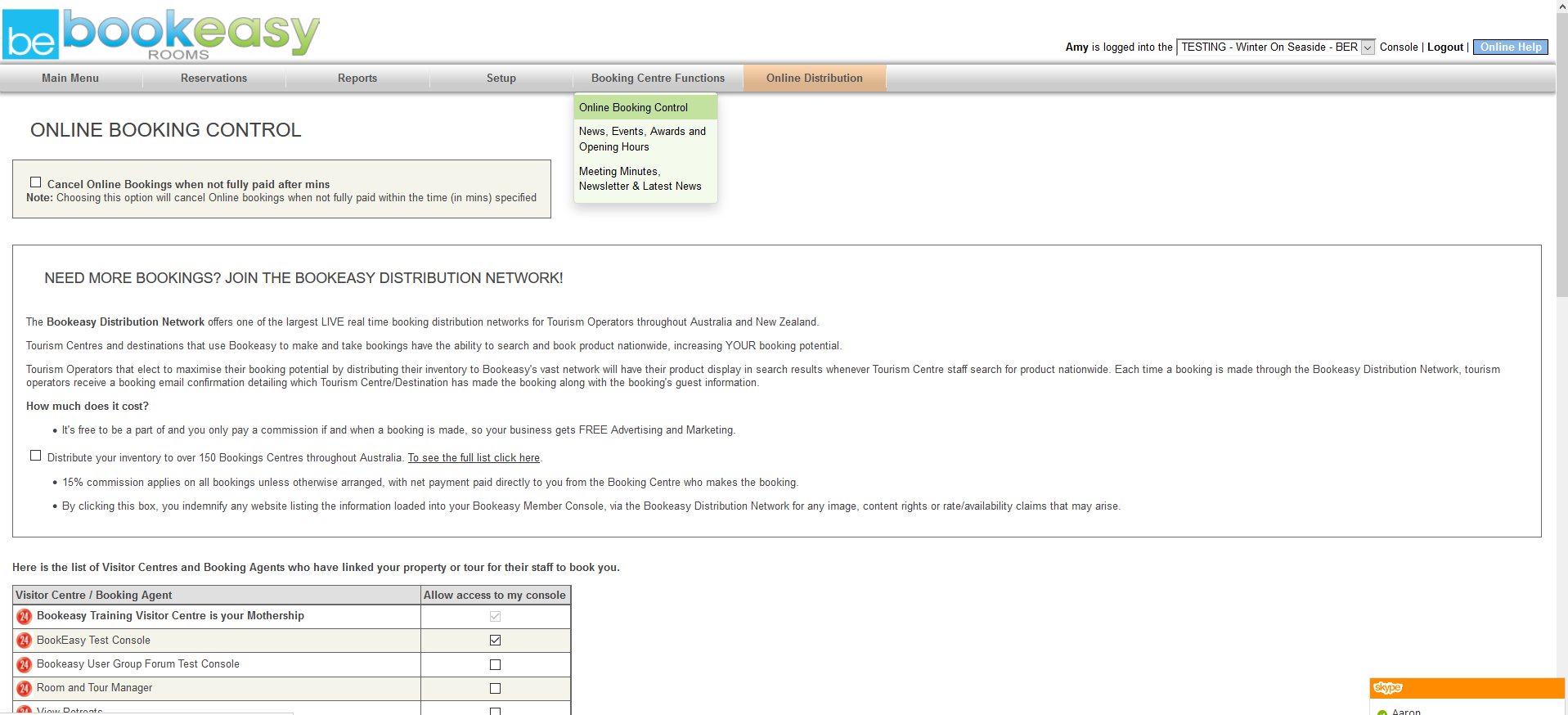1568x715 pixels.
Task: Open 'To see the full list click here' link
Action: [474, 458]
